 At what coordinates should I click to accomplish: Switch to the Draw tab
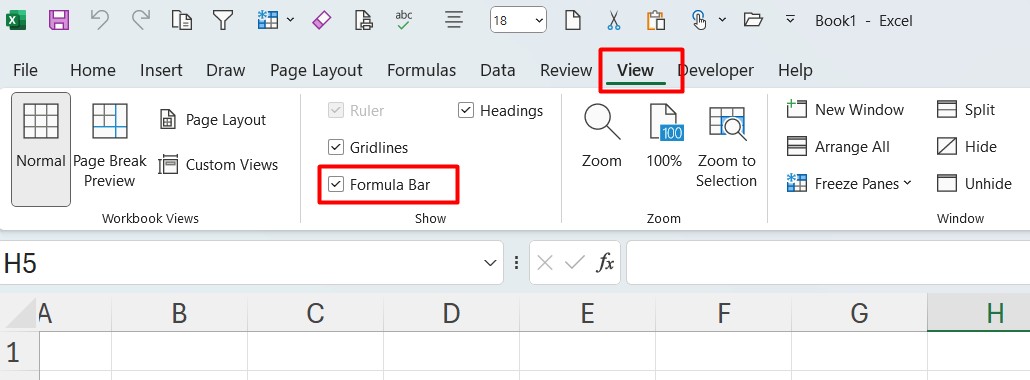(225, 70)
